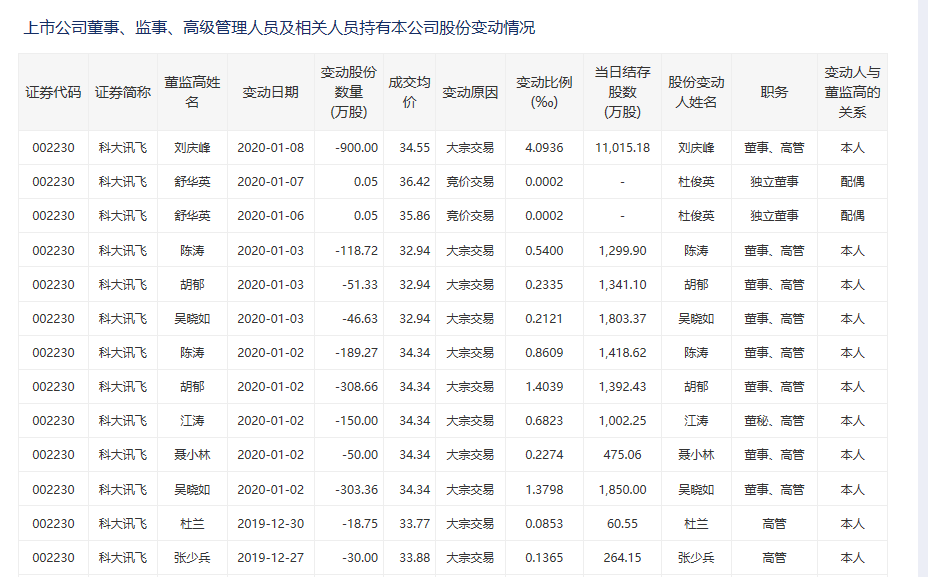Click the 475.06 holdings cell
This screenshot has height=577, width=928.
coord(622,454)
